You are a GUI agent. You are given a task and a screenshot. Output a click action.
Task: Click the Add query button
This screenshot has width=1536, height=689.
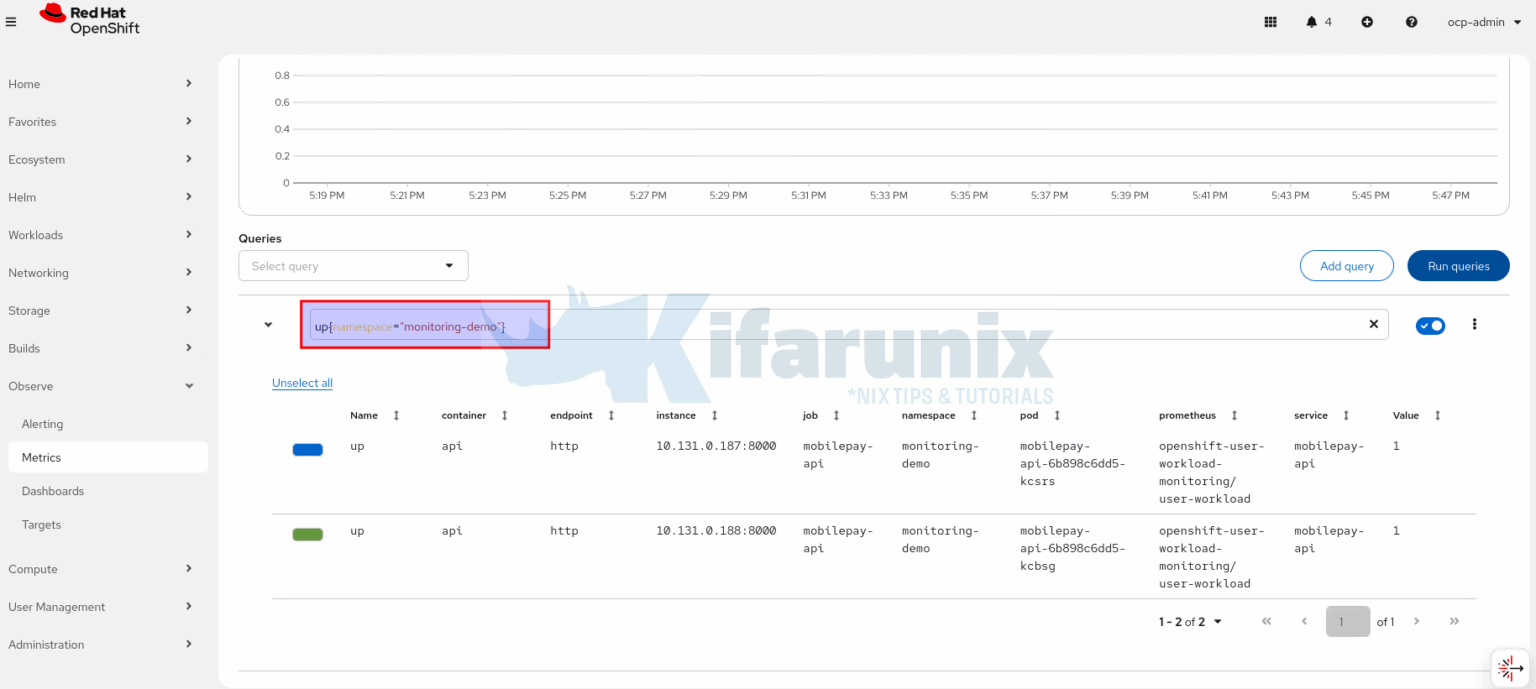(x=1346, y=266)
